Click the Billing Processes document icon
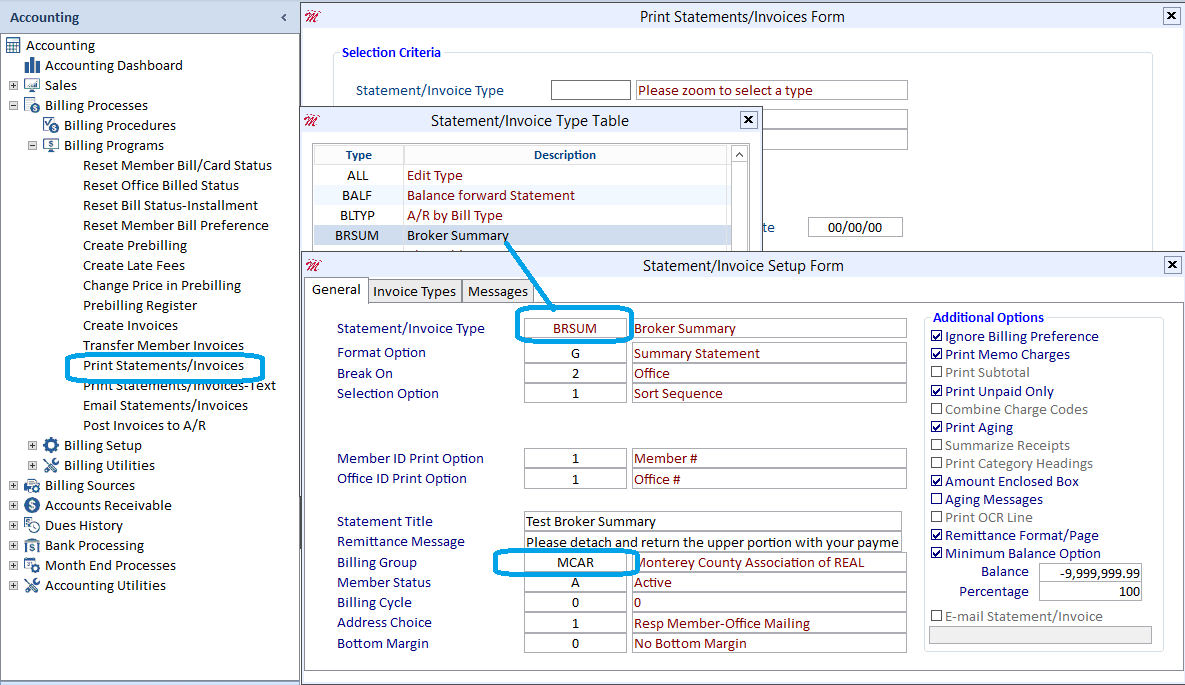Screen dimensions: 1185x685 [32, 105]
